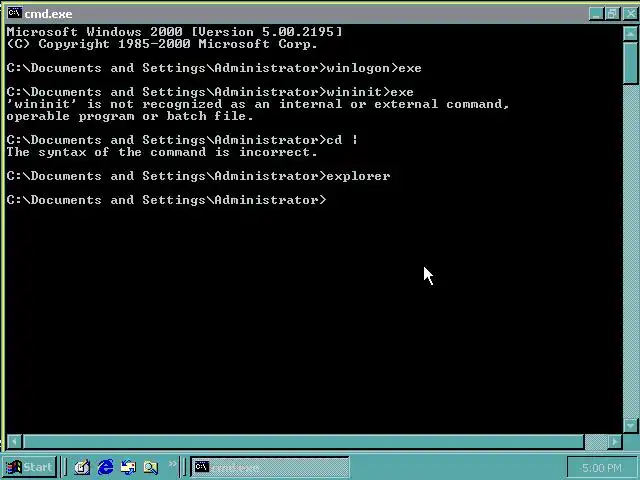Click the last empty command prompt line
The image size is (640, 480).
tap(167, 200)
